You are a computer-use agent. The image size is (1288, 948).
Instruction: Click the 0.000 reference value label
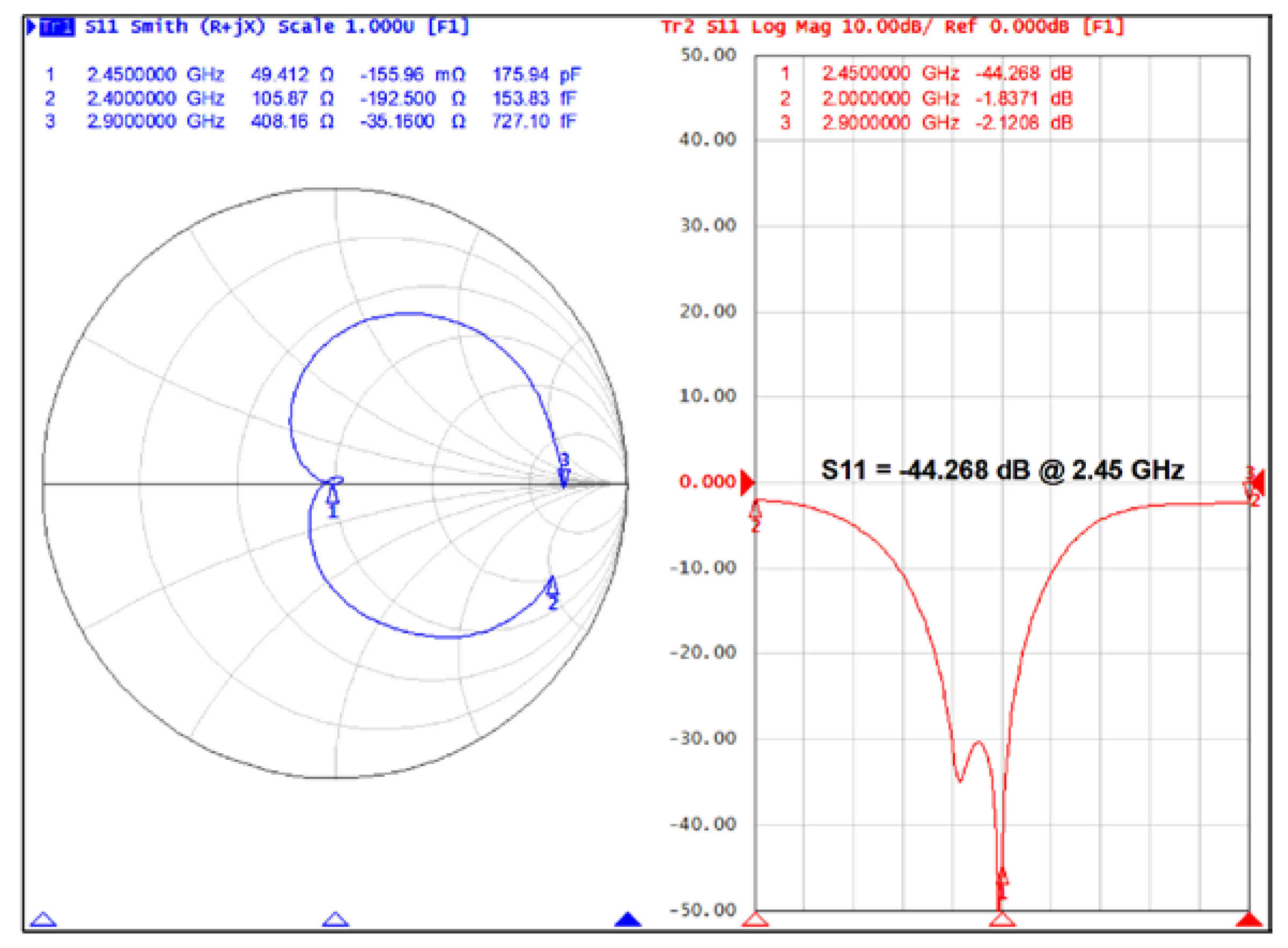coord(707,481)
